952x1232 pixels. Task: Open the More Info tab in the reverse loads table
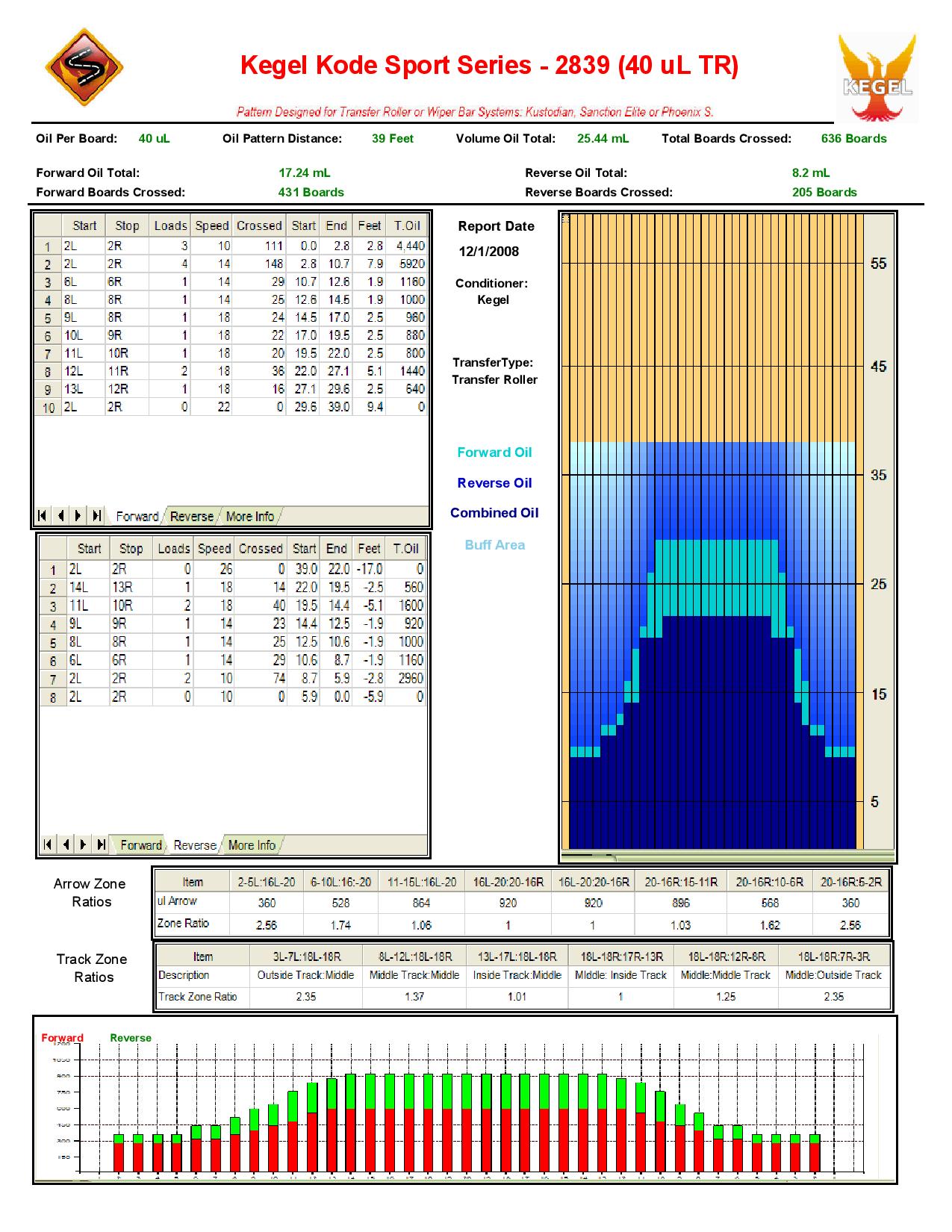[252, 845]
